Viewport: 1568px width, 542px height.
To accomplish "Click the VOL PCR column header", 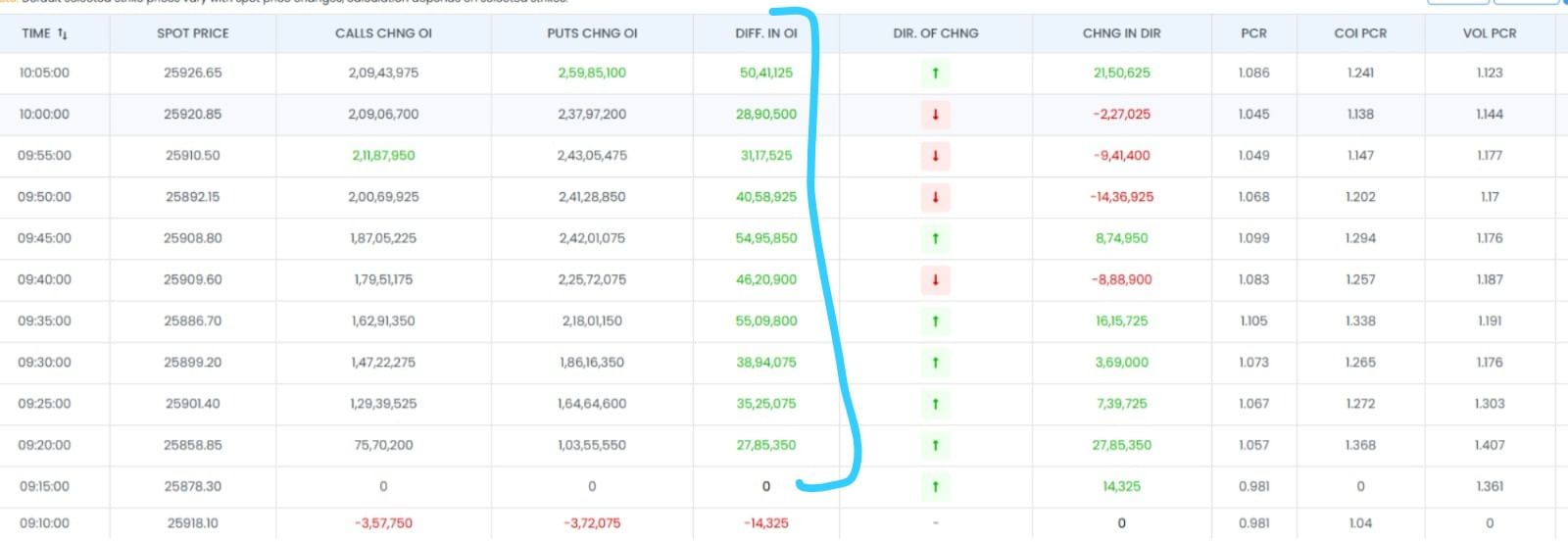I will point(1489,33).
